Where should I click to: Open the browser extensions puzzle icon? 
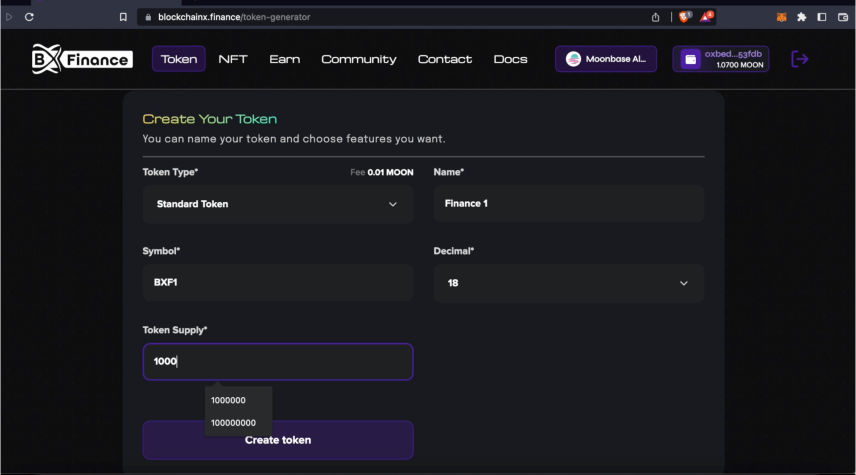click(802, 17)
